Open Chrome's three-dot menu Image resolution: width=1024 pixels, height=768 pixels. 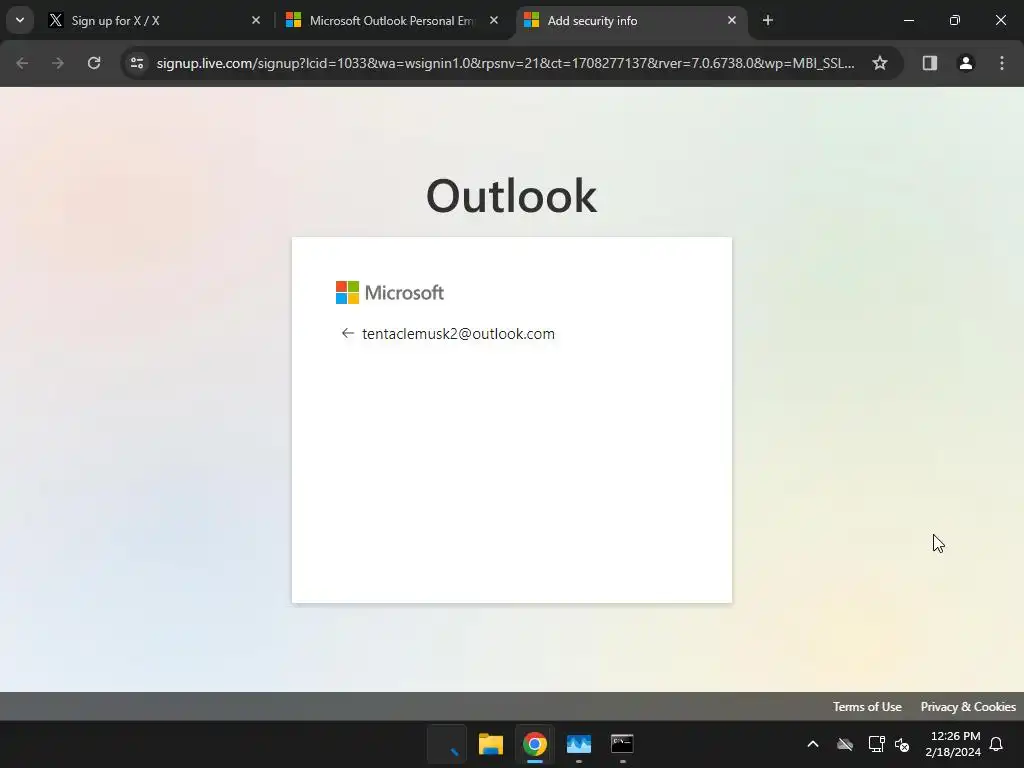pyautogui.click(x=1002, y=63)
